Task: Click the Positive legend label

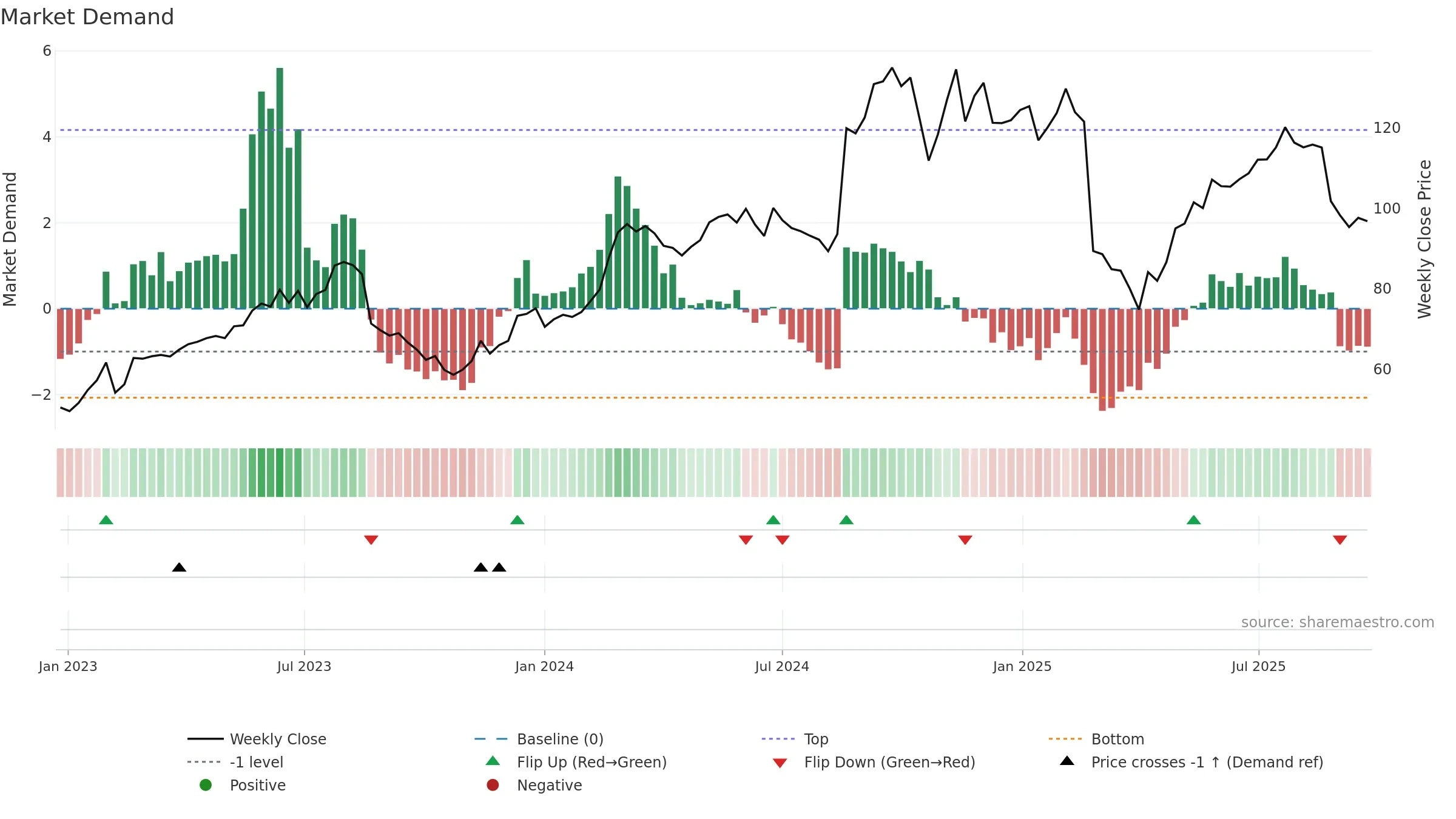Action: pyautogui.click(x=257, y=785)
